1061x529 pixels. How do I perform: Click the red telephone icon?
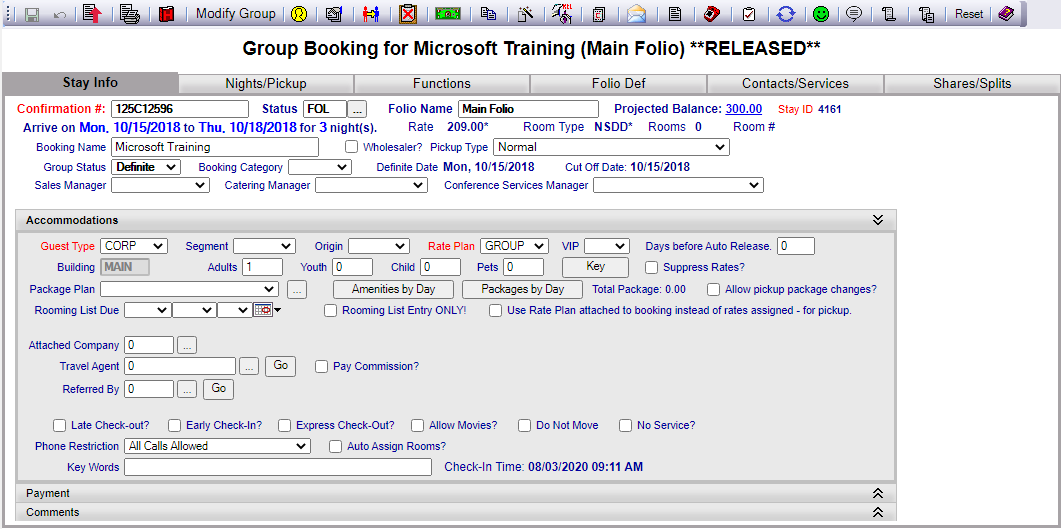tap(711, 14)
